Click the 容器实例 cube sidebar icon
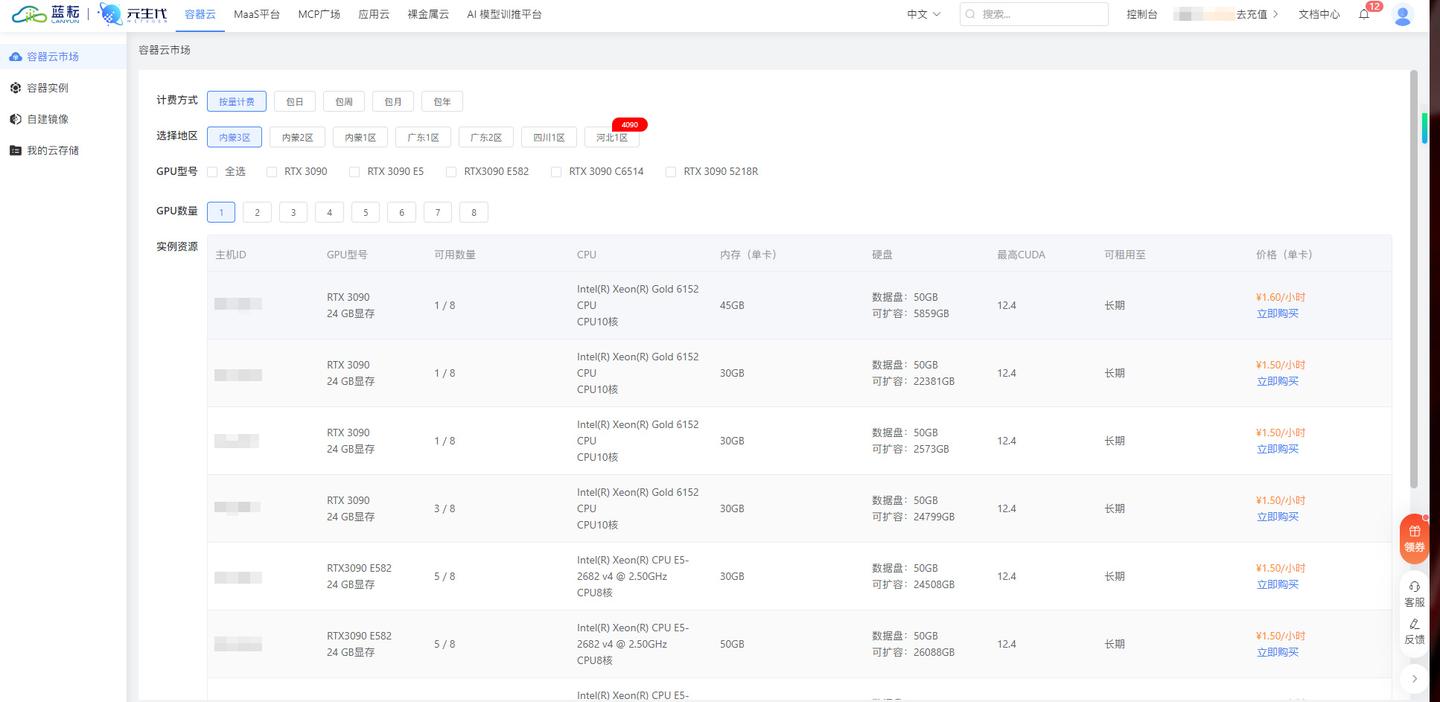Screen dimensions: 1440x702 [15, 88]
